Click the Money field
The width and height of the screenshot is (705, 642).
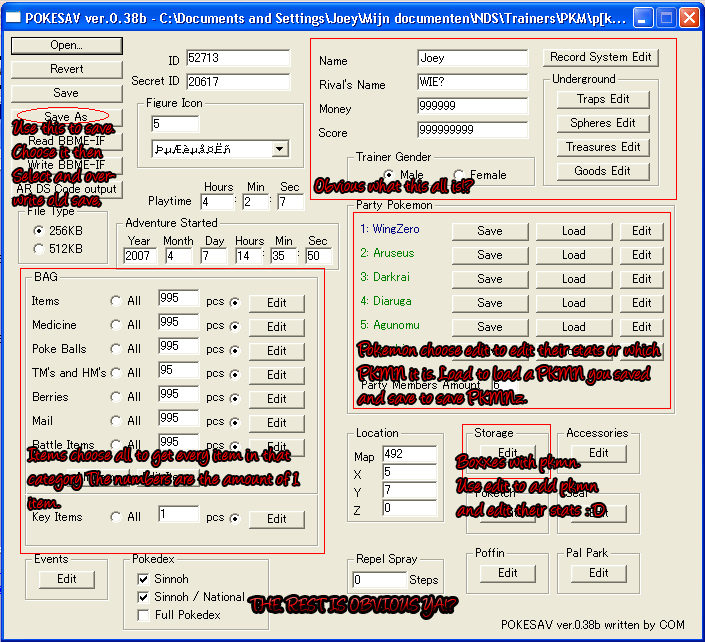pos(472,106)
